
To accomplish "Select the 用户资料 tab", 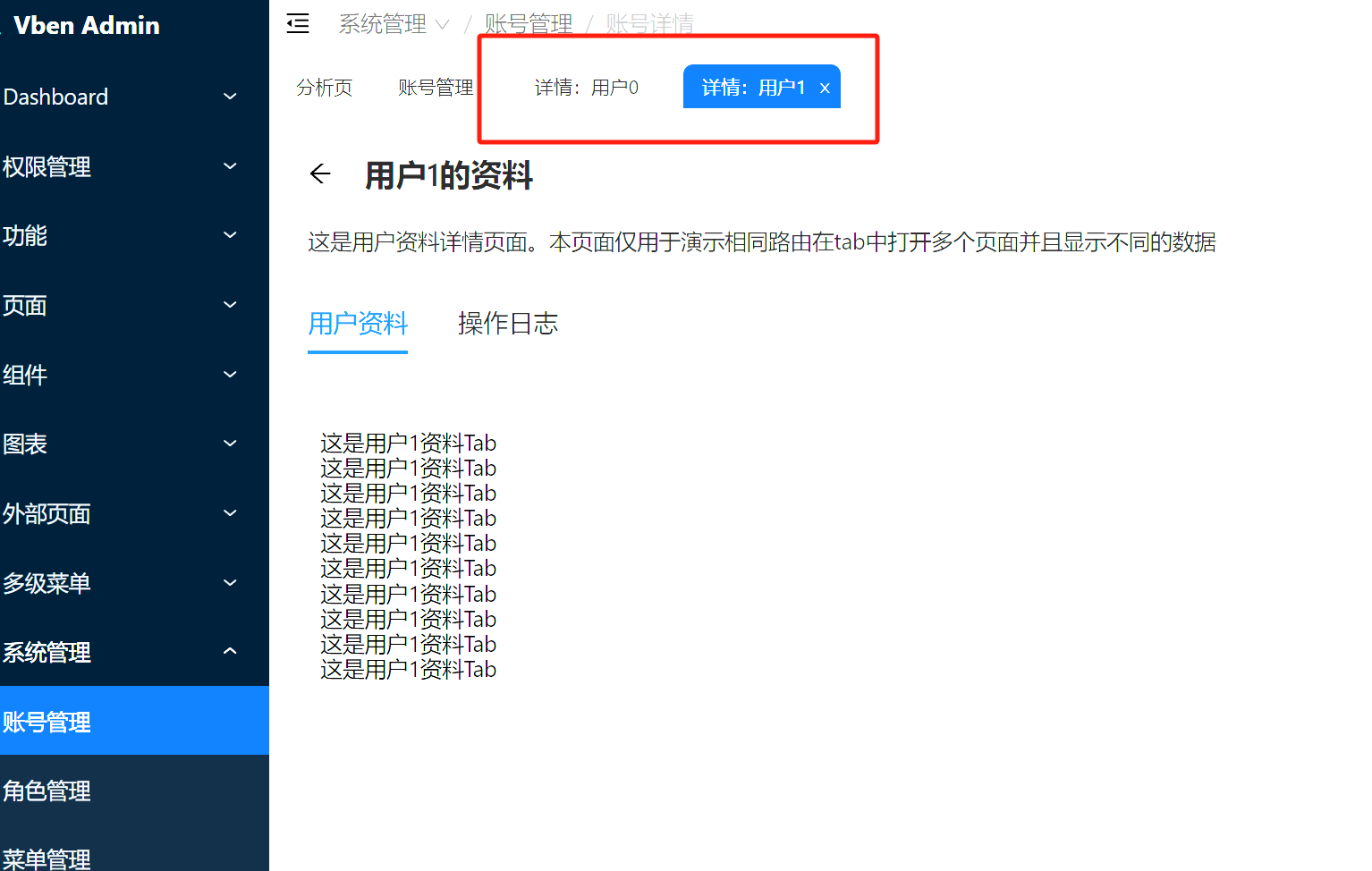I will pyautogui.click(x=357, y=323).
